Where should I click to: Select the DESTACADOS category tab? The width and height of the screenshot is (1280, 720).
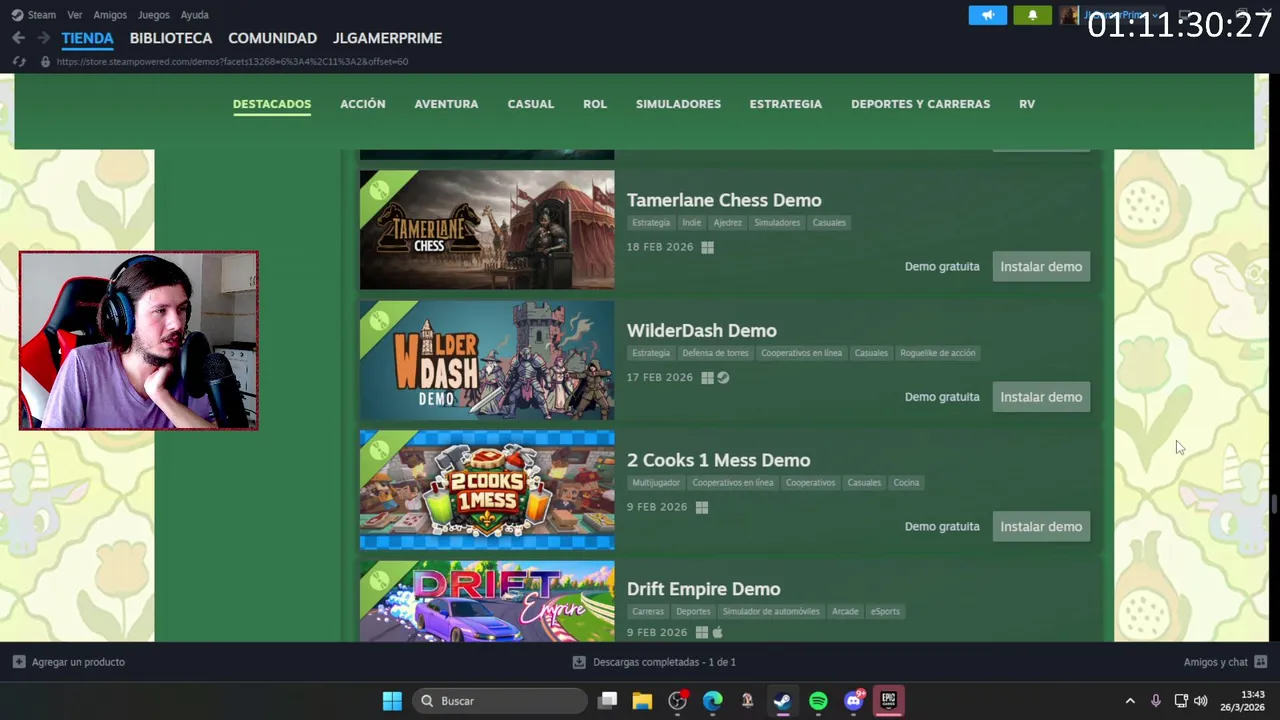(272, 104)
